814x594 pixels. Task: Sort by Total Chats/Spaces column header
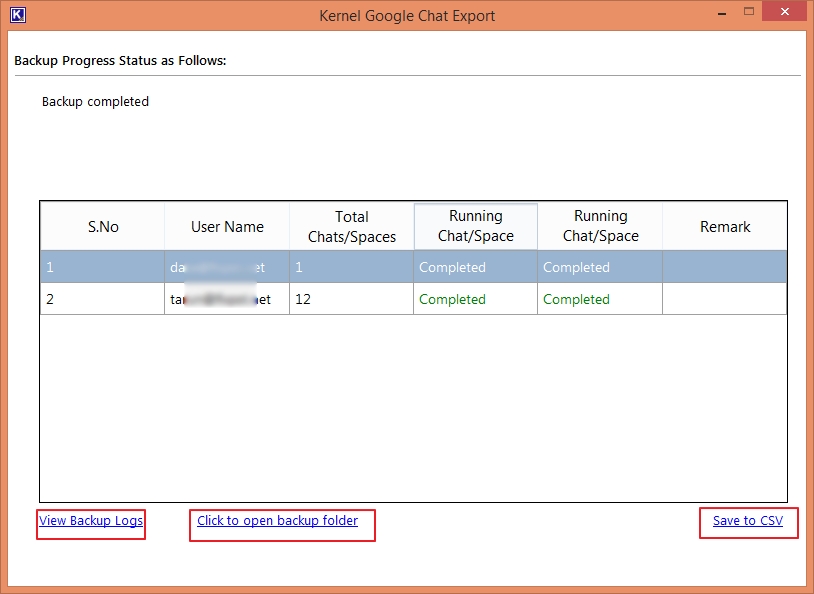point(351,226)
